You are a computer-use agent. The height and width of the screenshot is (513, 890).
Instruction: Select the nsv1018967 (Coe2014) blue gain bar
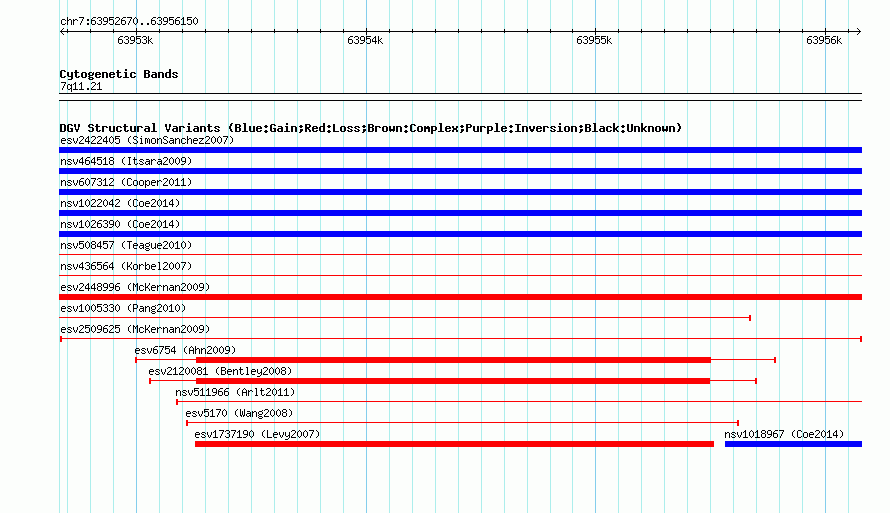click(794, 444)
